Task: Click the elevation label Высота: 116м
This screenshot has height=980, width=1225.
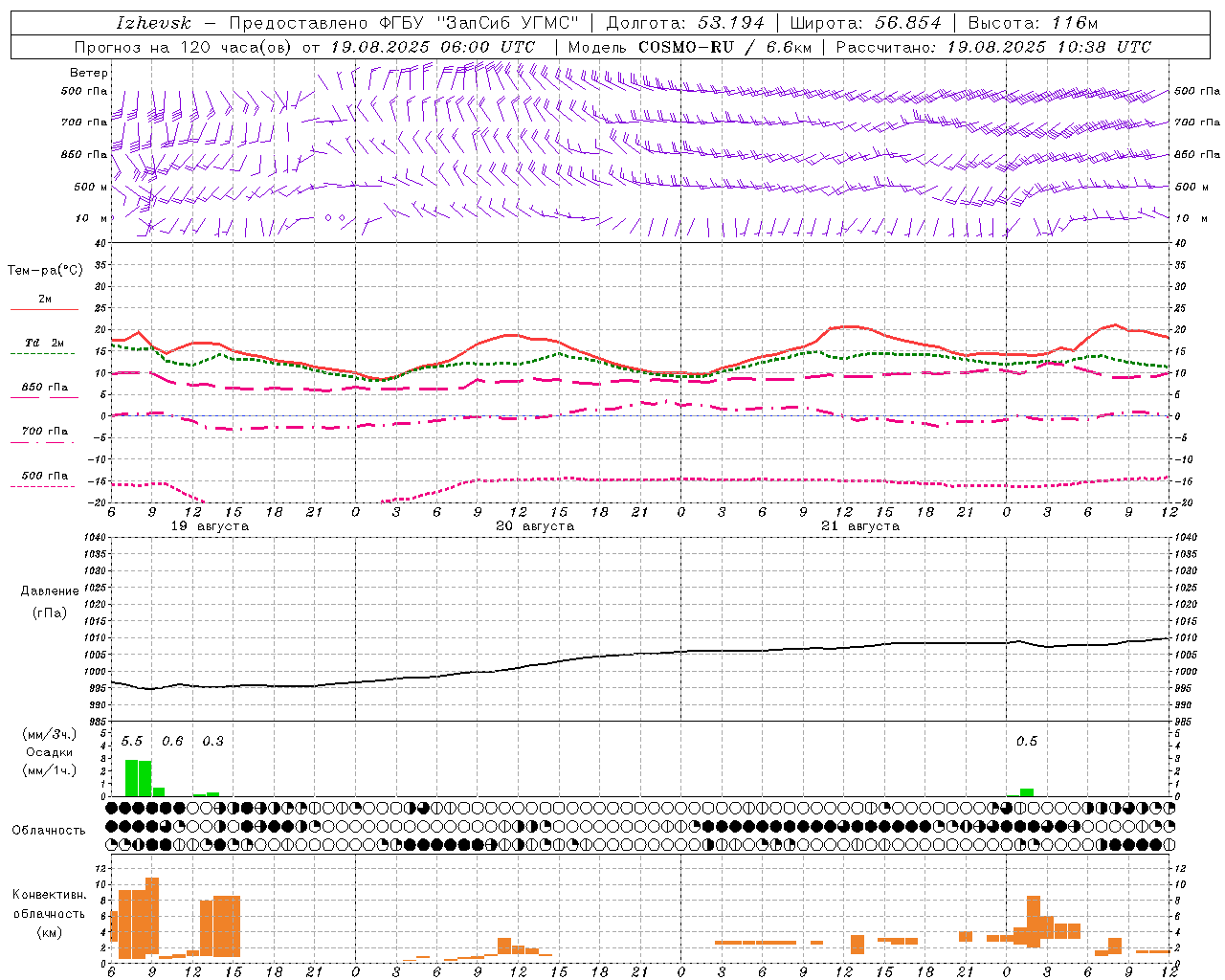Action: 1034,23
